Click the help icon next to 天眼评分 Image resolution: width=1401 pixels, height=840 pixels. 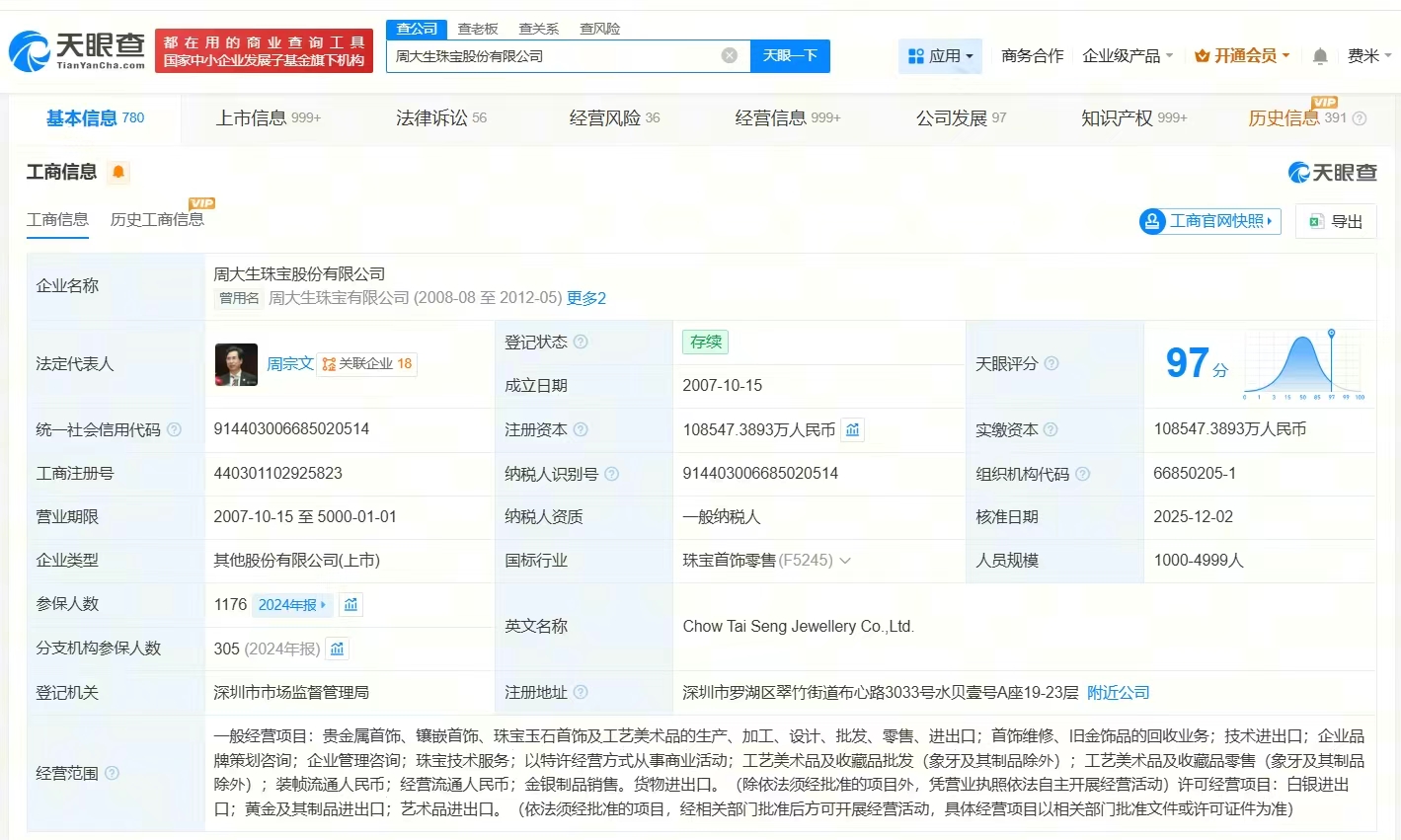(x=1051, y=364)
